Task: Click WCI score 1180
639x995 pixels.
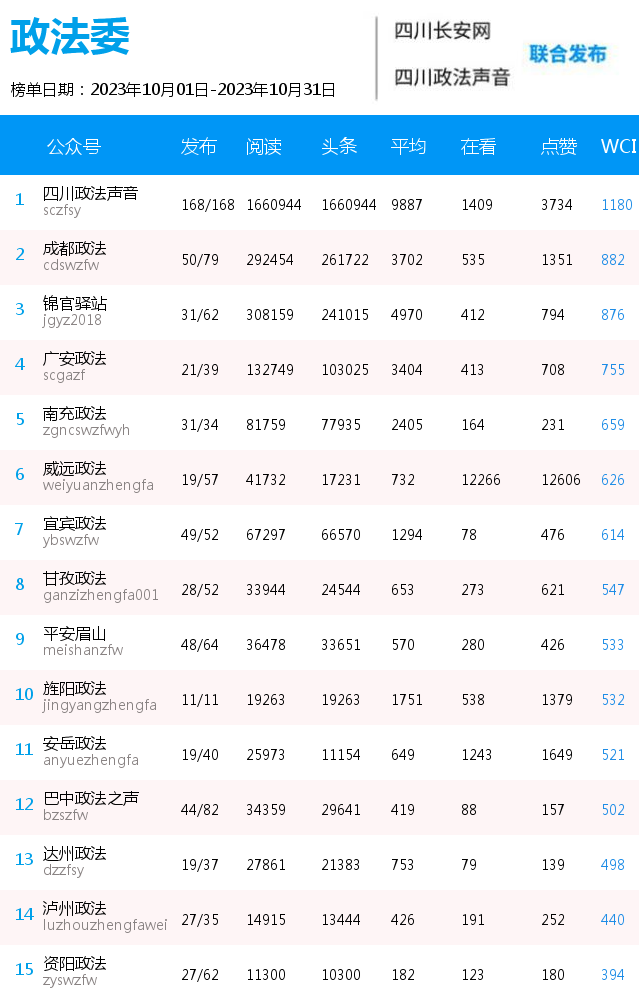Action: (617, 205)
